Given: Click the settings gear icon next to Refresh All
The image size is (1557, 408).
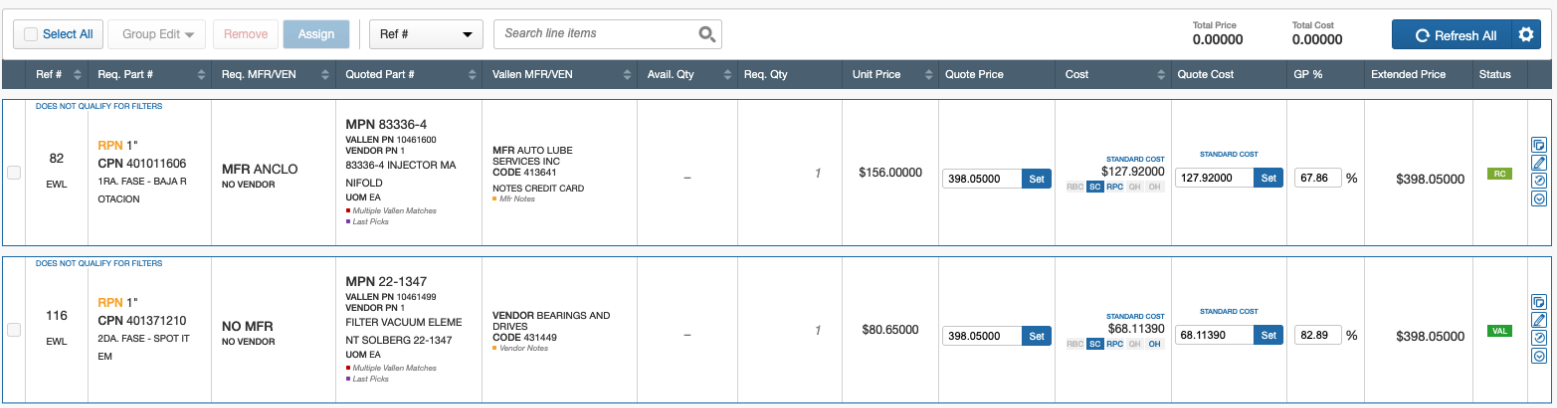Looking at the screenshot, I should point(1525,35).
